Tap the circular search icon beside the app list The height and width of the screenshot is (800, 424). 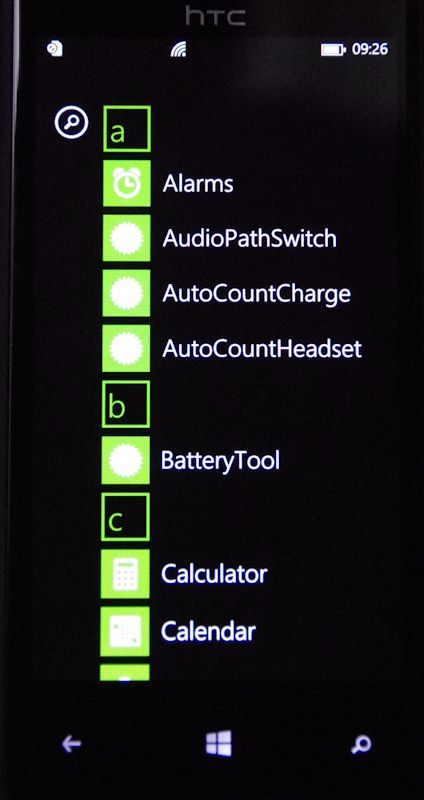(71, 122)
